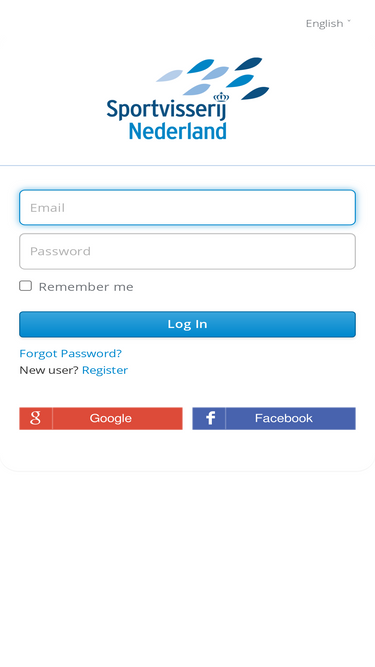This screenshot has height=667, width=375.
Task: Click the small caret beside English
Action: (x=349, y=21)
